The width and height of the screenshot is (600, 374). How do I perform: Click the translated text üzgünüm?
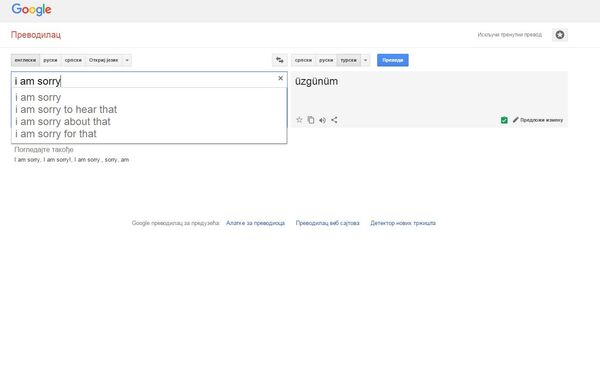point(316,81)
